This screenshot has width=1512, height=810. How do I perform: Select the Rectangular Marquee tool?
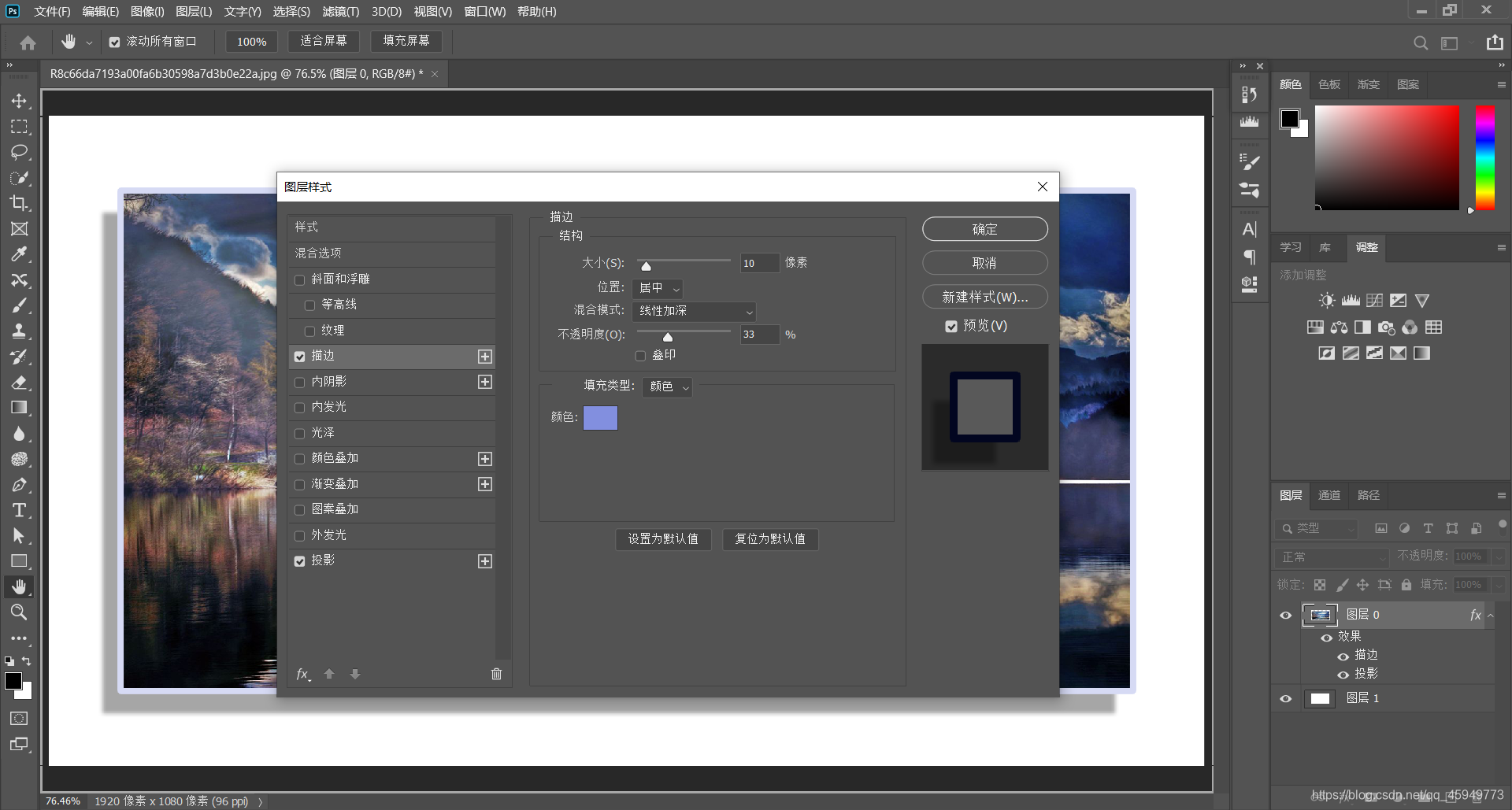click(19, 127)
